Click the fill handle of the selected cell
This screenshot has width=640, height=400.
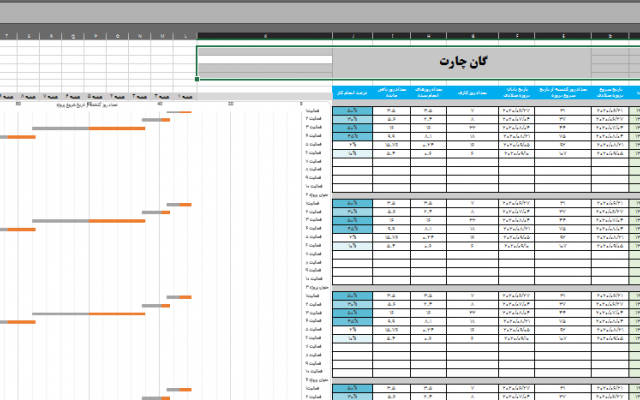coord(198,78)
